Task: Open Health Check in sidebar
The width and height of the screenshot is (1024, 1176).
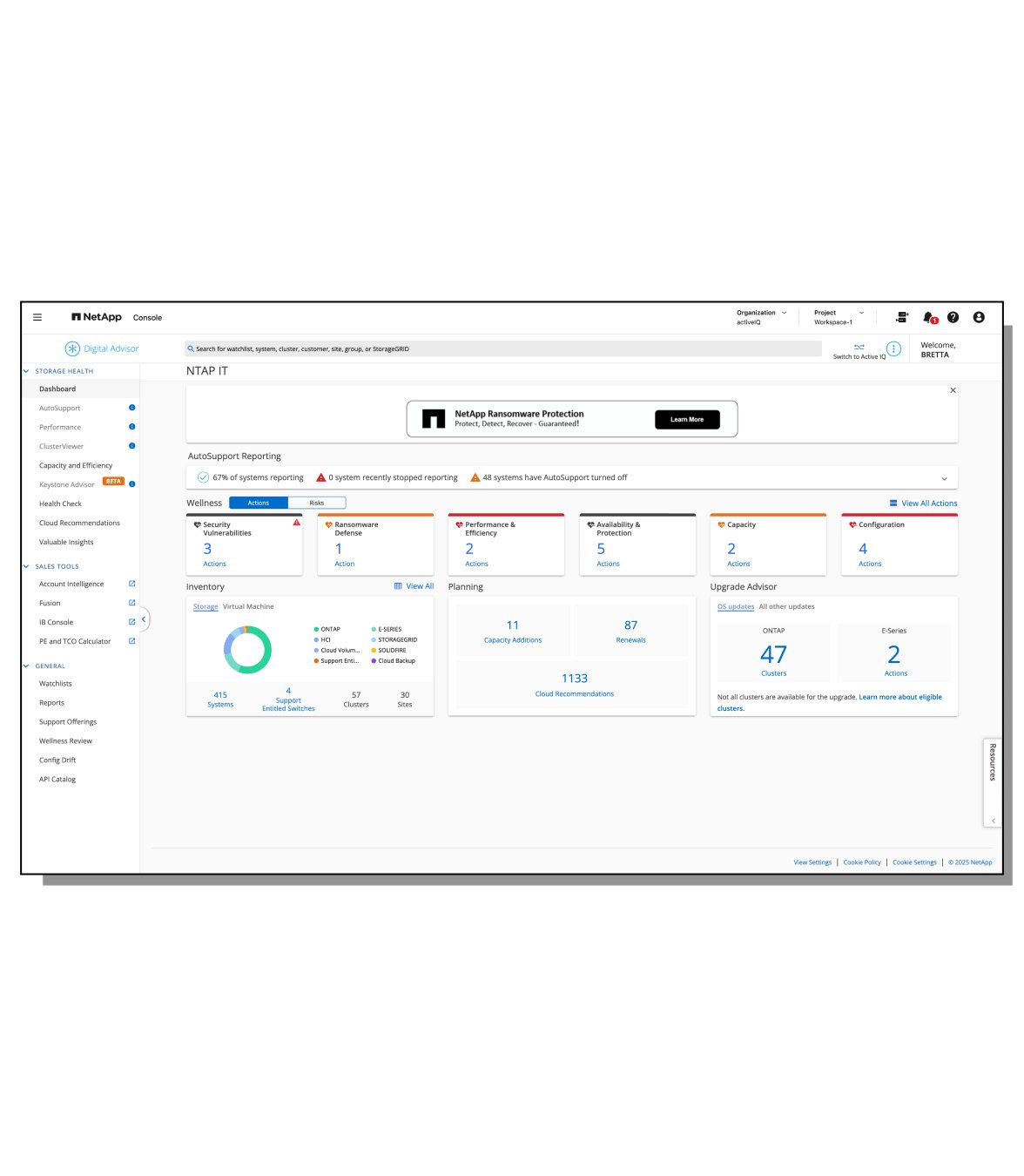Action: 60,504
